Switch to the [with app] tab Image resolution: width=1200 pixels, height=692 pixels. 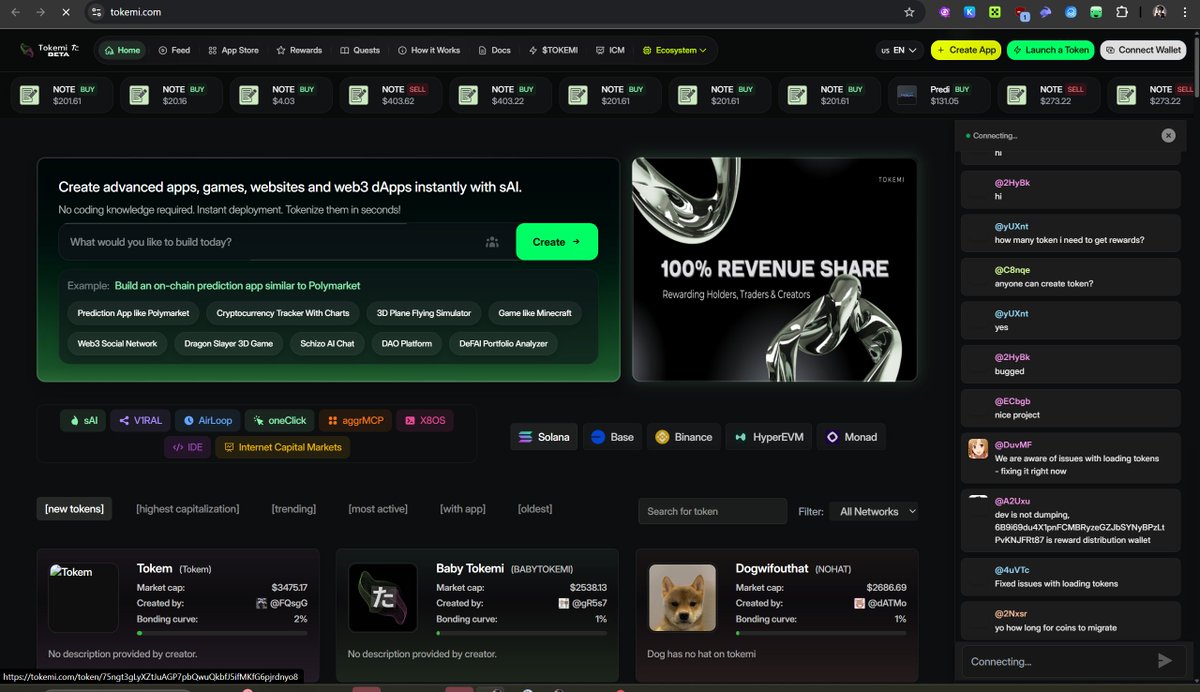click(x=463, y=509)
